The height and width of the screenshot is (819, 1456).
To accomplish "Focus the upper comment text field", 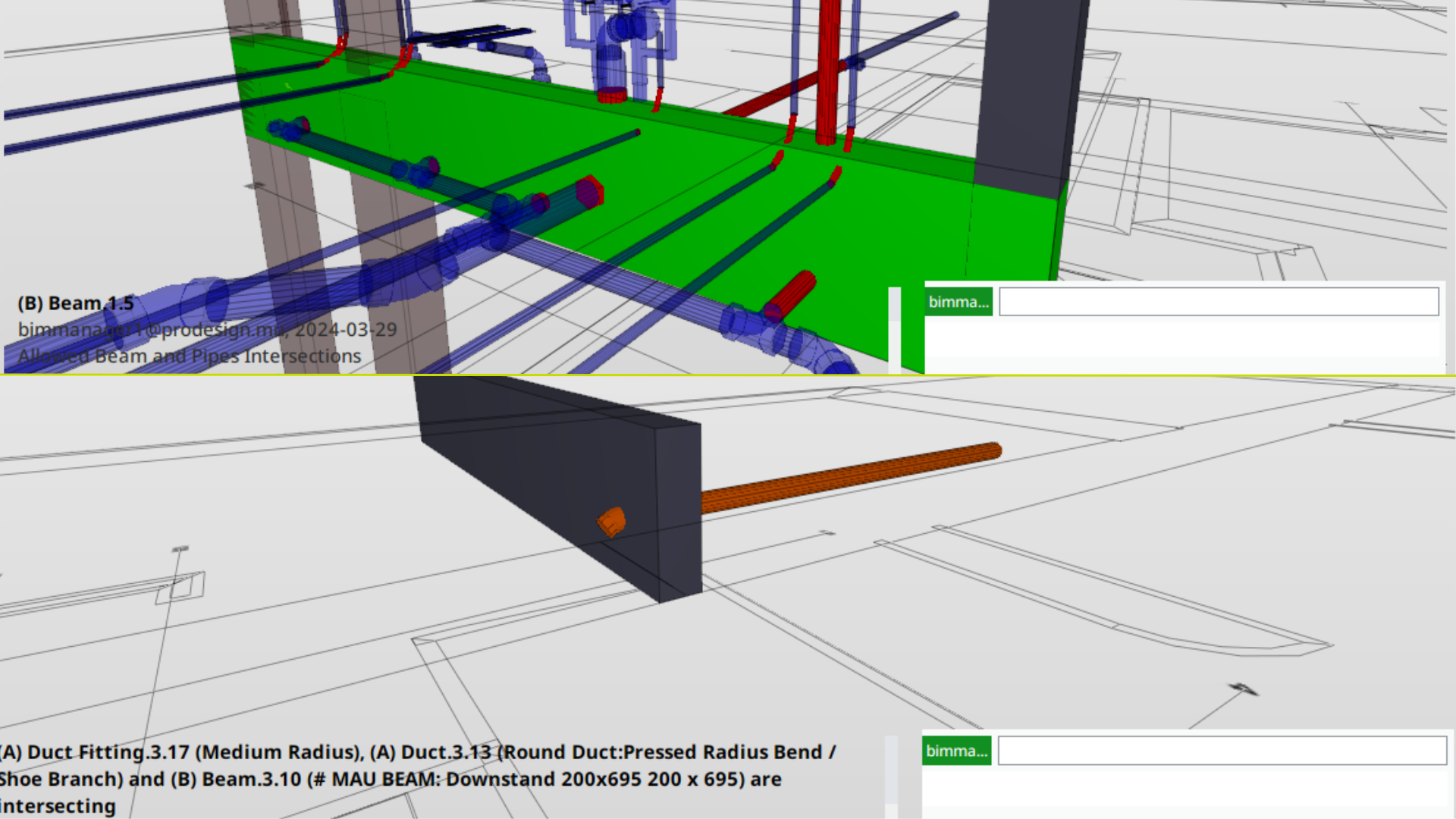I will tap(1218, 302).
